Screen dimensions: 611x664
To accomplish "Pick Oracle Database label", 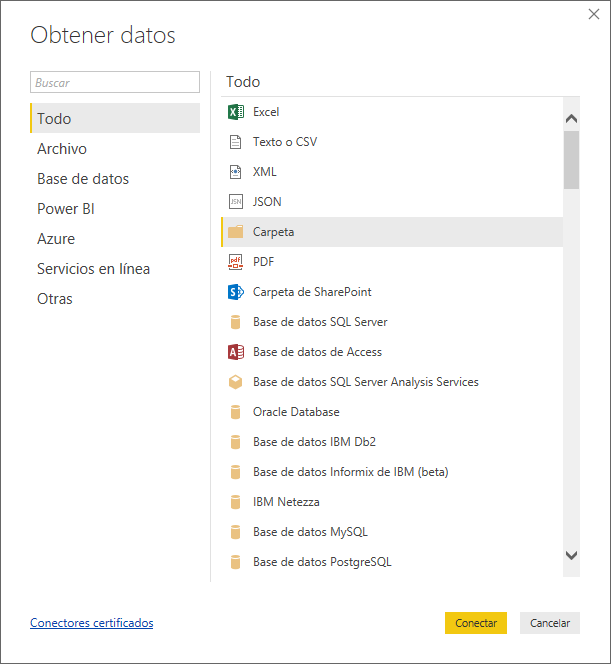I will [296, 412].
